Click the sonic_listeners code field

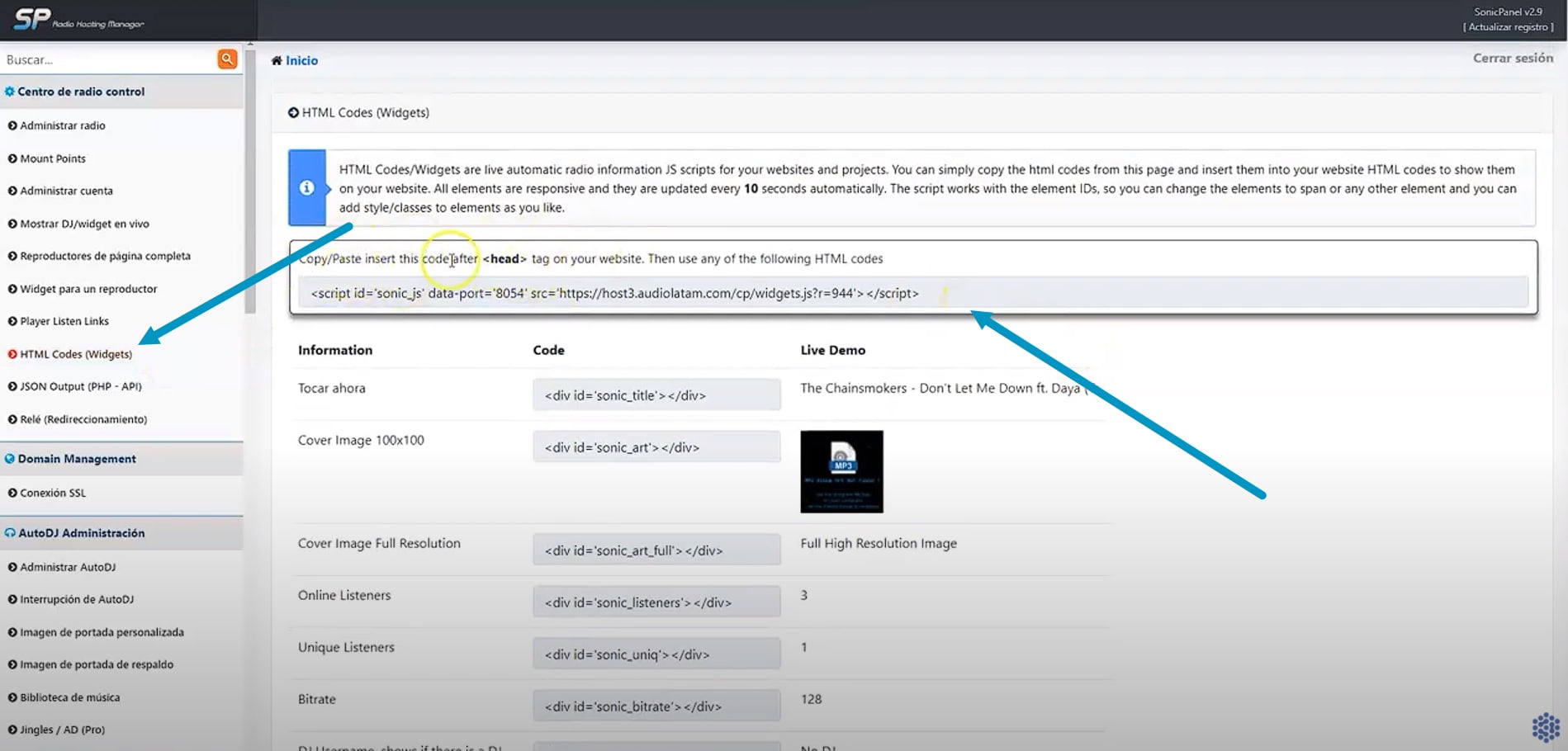pyautogui.click(x=656, y=602)
